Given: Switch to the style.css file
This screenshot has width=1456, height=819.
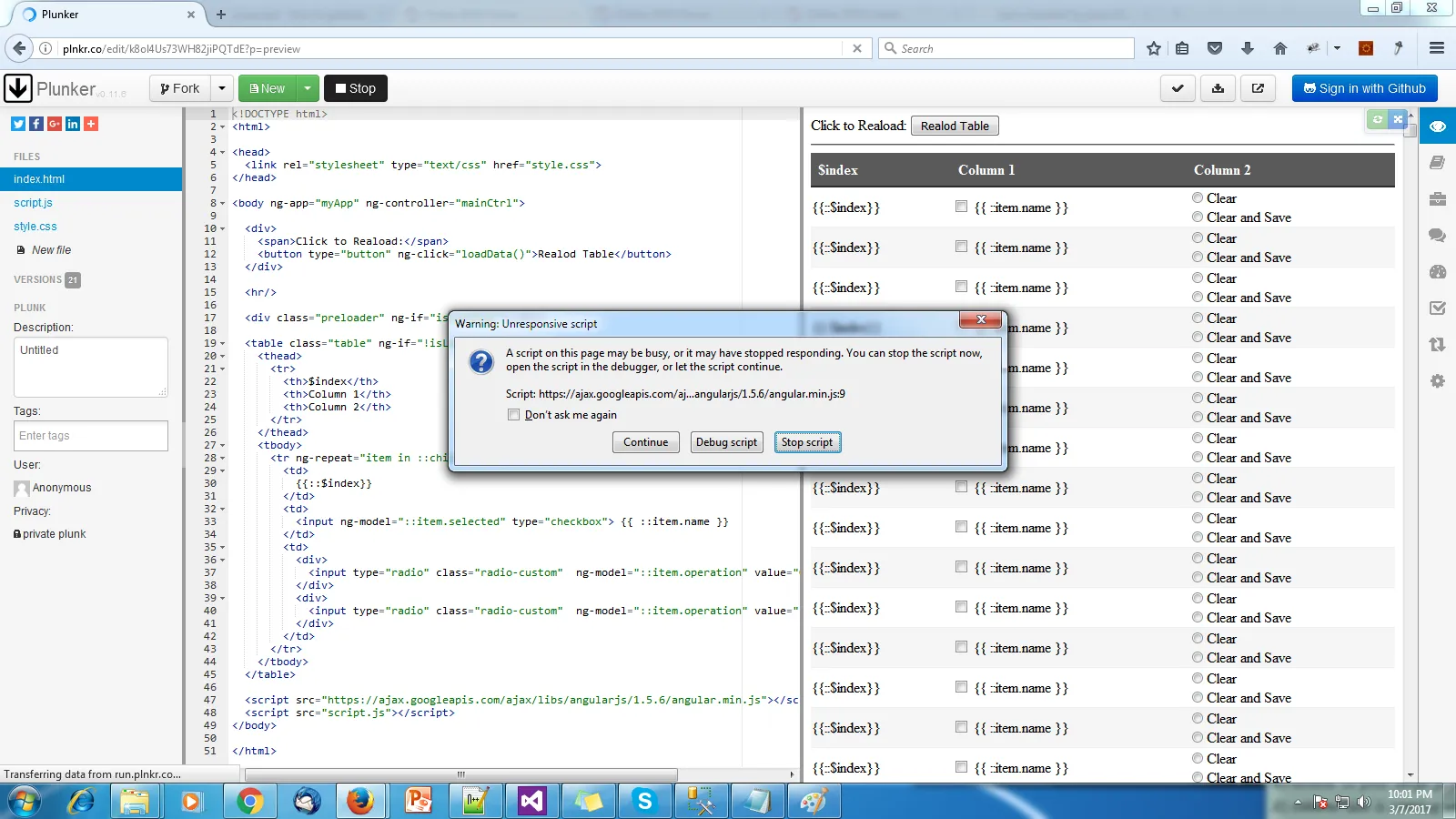Looking at the screenshot, I should [35, 227].
